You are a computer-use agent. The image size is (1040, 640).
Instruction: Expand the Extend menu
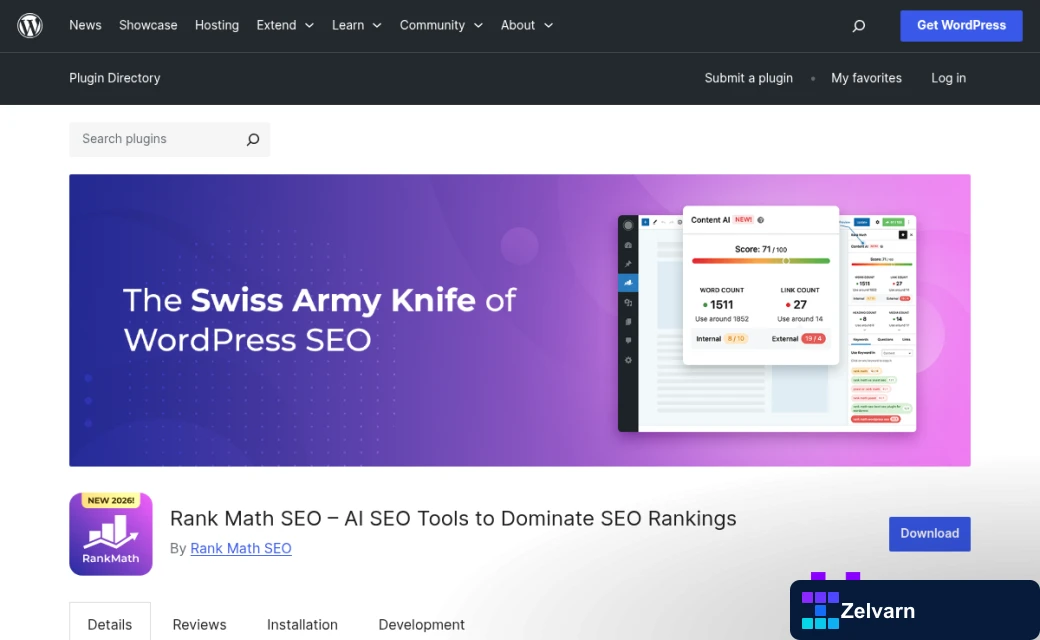point(285,25)
